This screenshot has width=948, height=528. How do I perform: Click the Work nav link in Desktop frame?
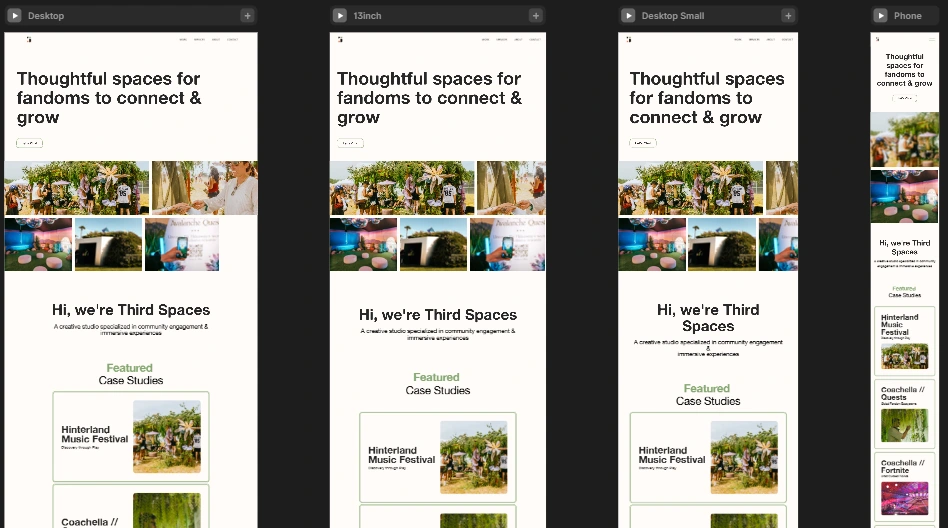(183, 39)
